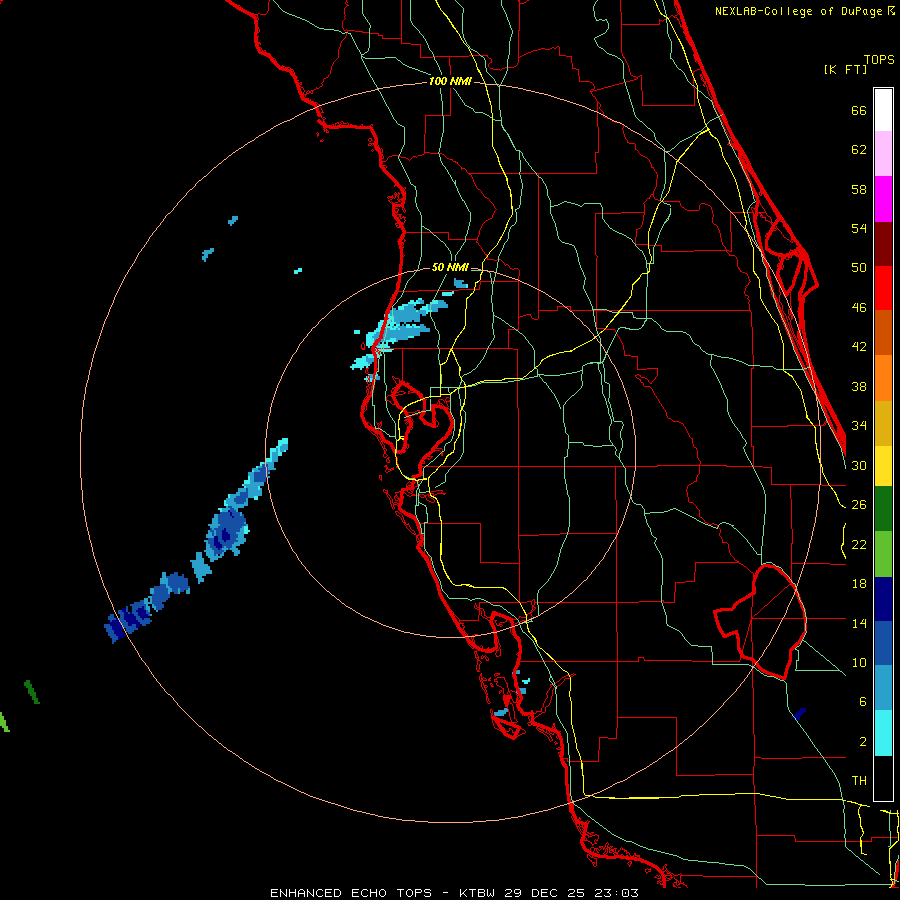The image size is (900, 900).
Task: Click the 'ENHANCED ECHO TOPS' caption text
Action: 351,893
